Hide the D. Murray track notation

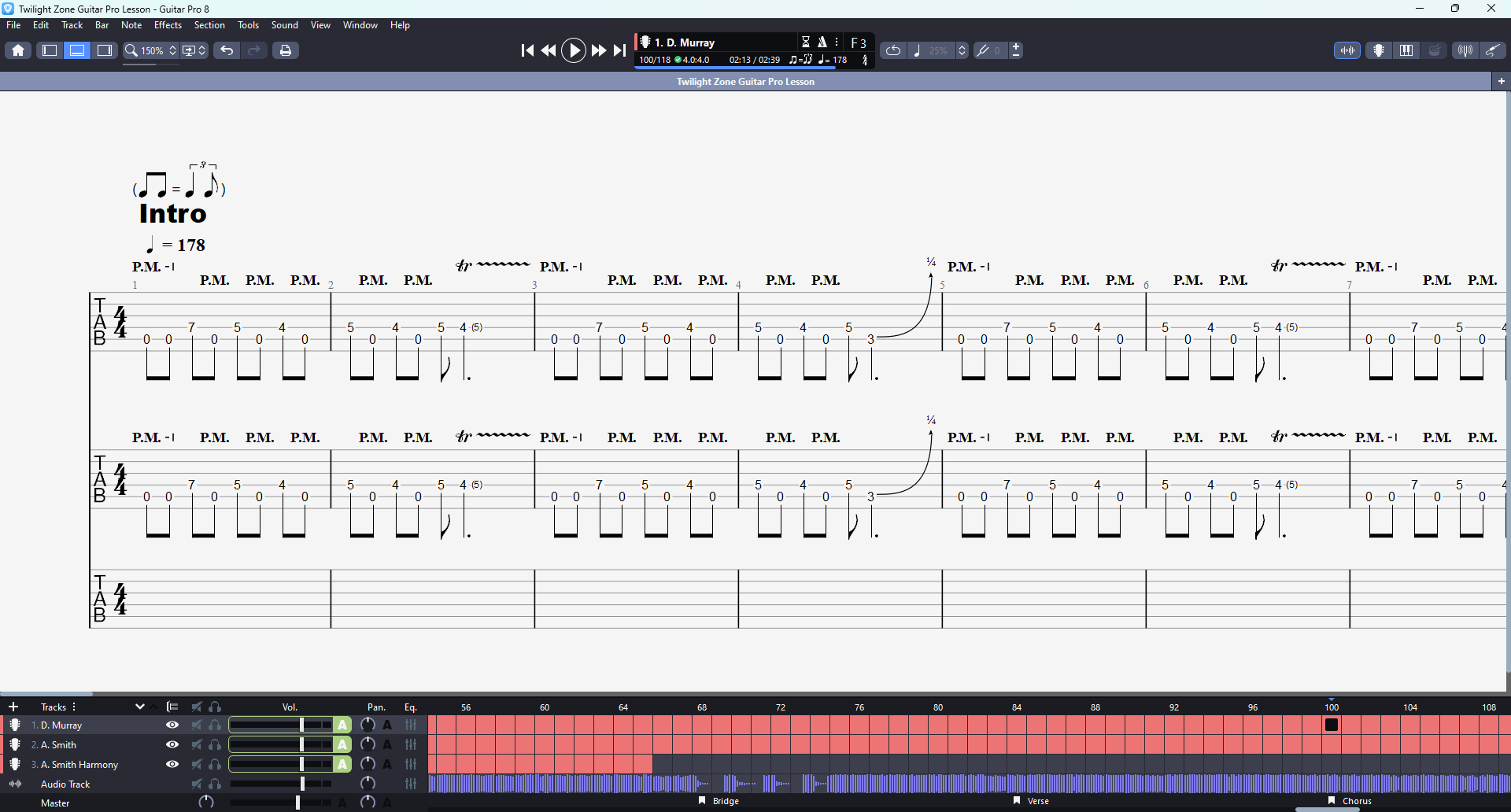click(172, 725)
